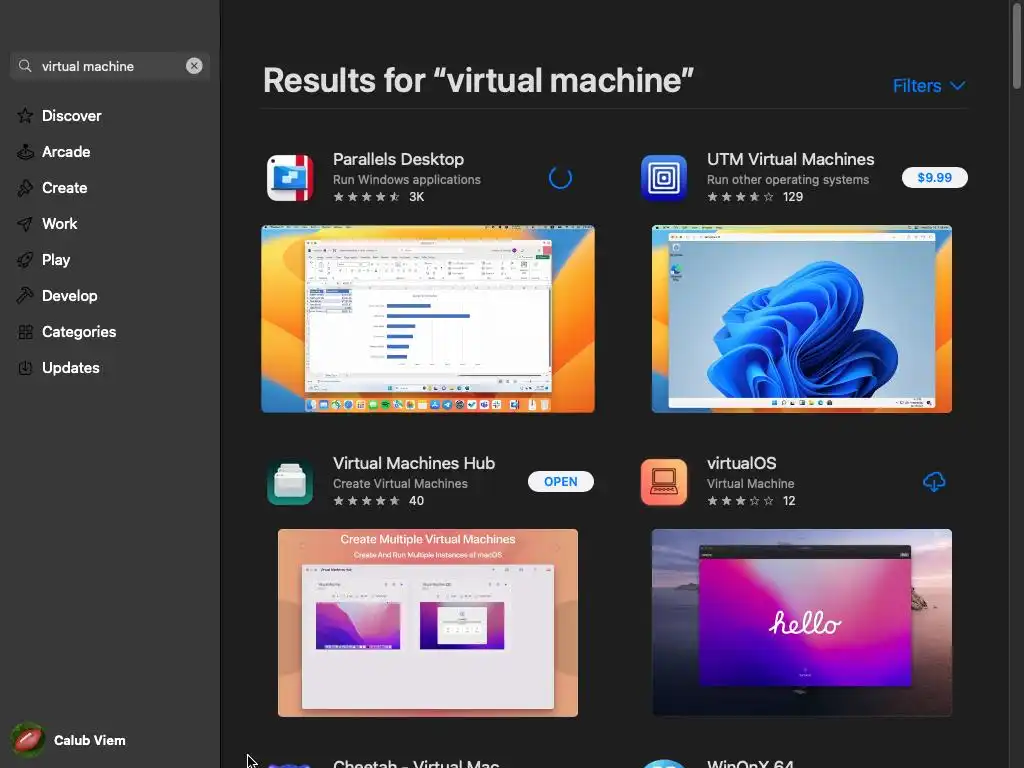Click the Create paintbrush icon
This screenshot has height=768, width=1024.
25,187
